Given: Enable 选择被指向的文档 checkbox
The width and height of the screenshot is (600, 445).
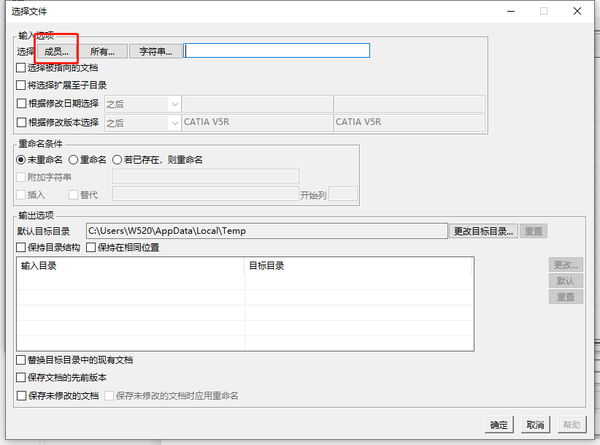Looking at the screenshot, I should [21, 68].
